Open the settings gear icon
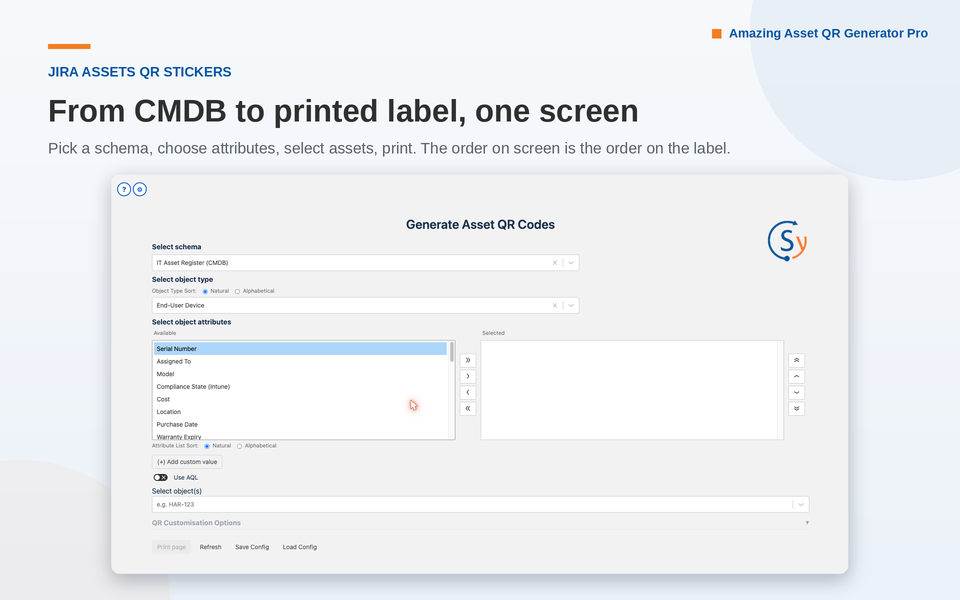This screenshot has width=960, height=600. [x=140, y=189]
